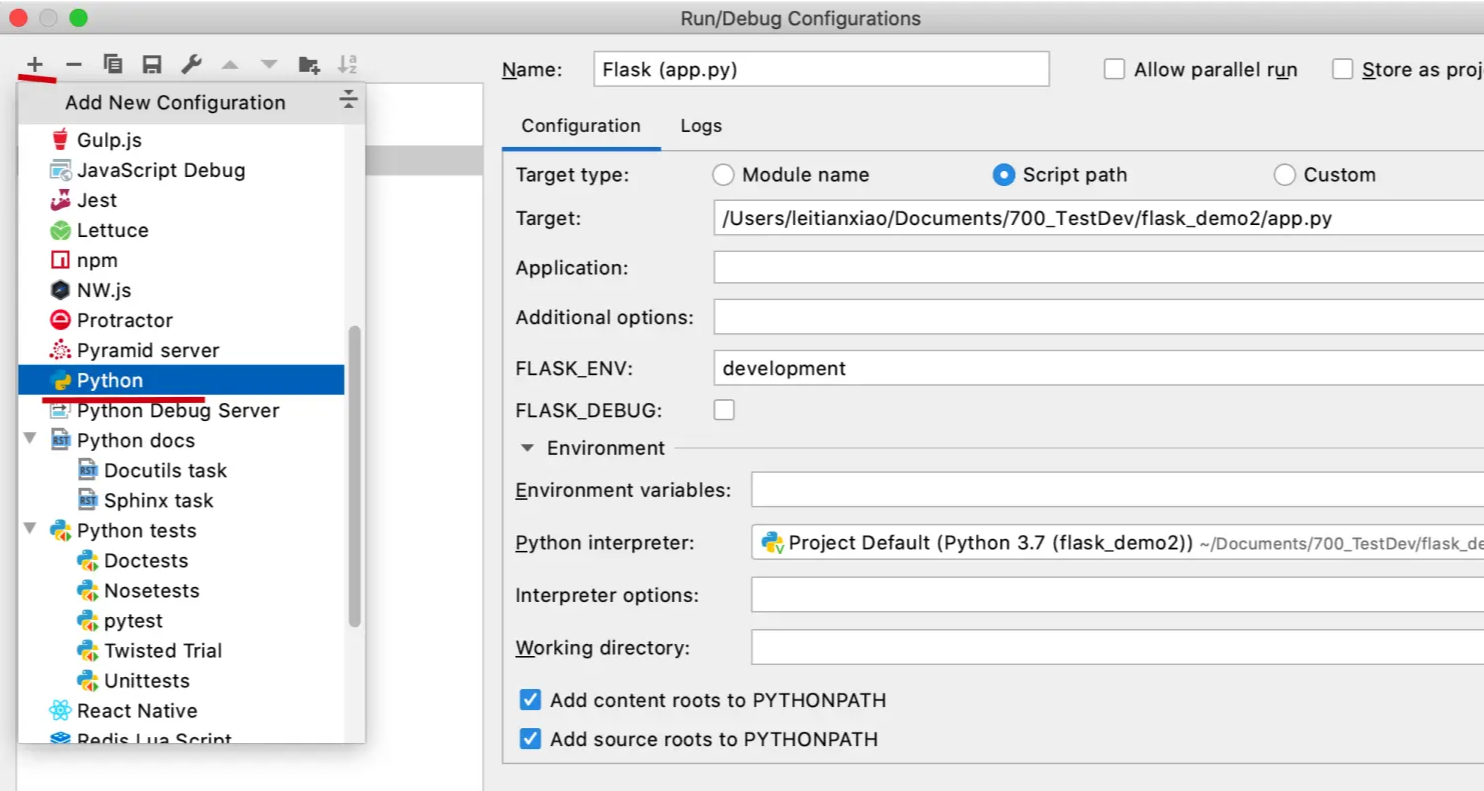
Task: Collapse the Environment section
Action: [527, 448]
